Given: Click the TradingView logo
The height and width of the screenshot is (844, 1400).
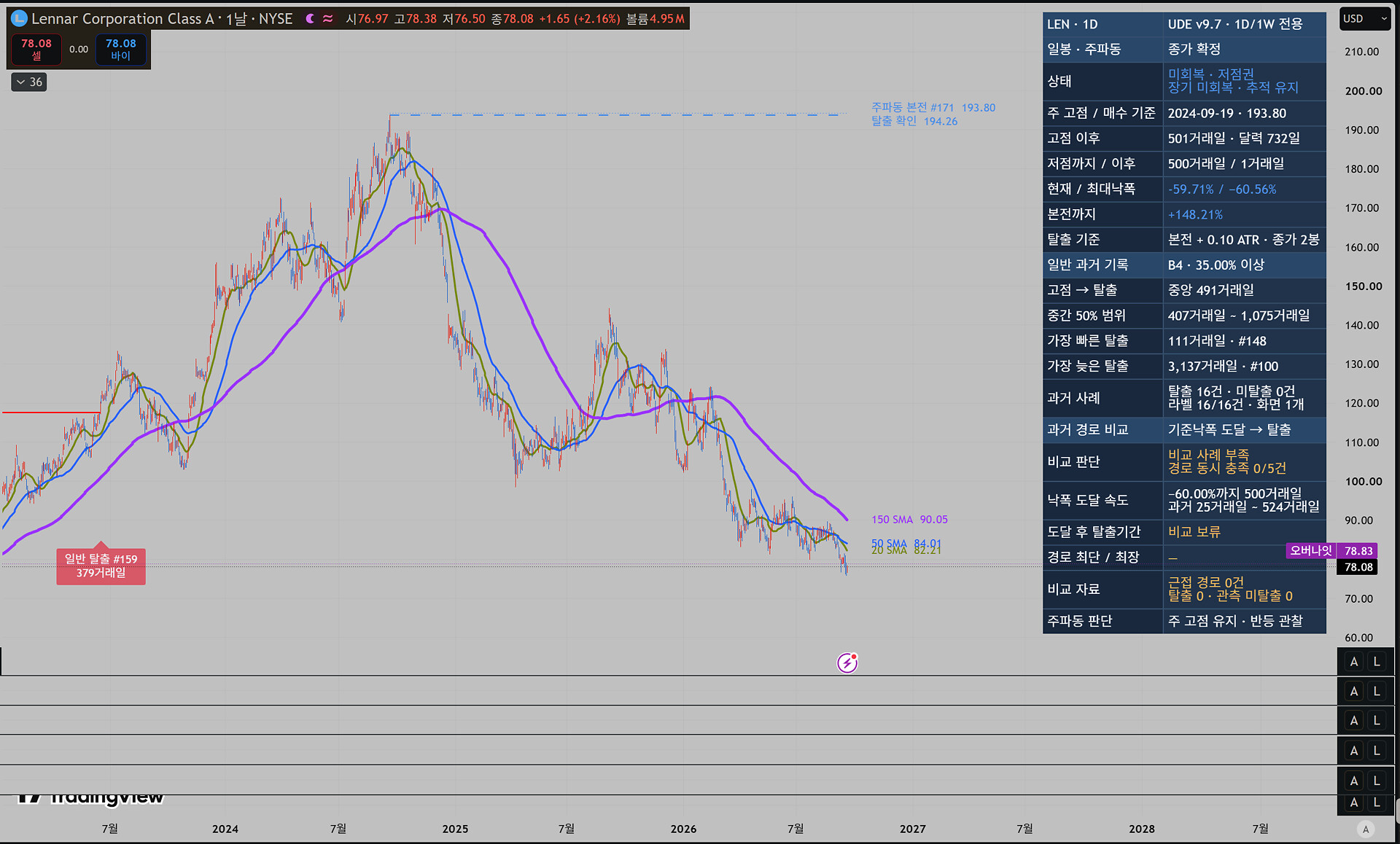Looking at the screenshot, I should (x=90, y=797).
